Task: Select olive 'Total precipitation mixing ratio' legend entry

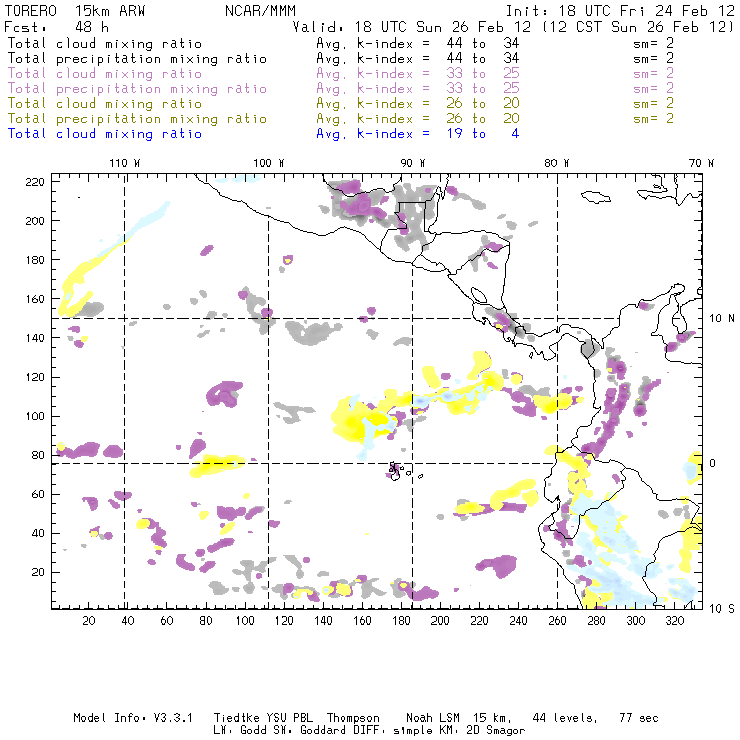Action: click(x=137, y=119)
